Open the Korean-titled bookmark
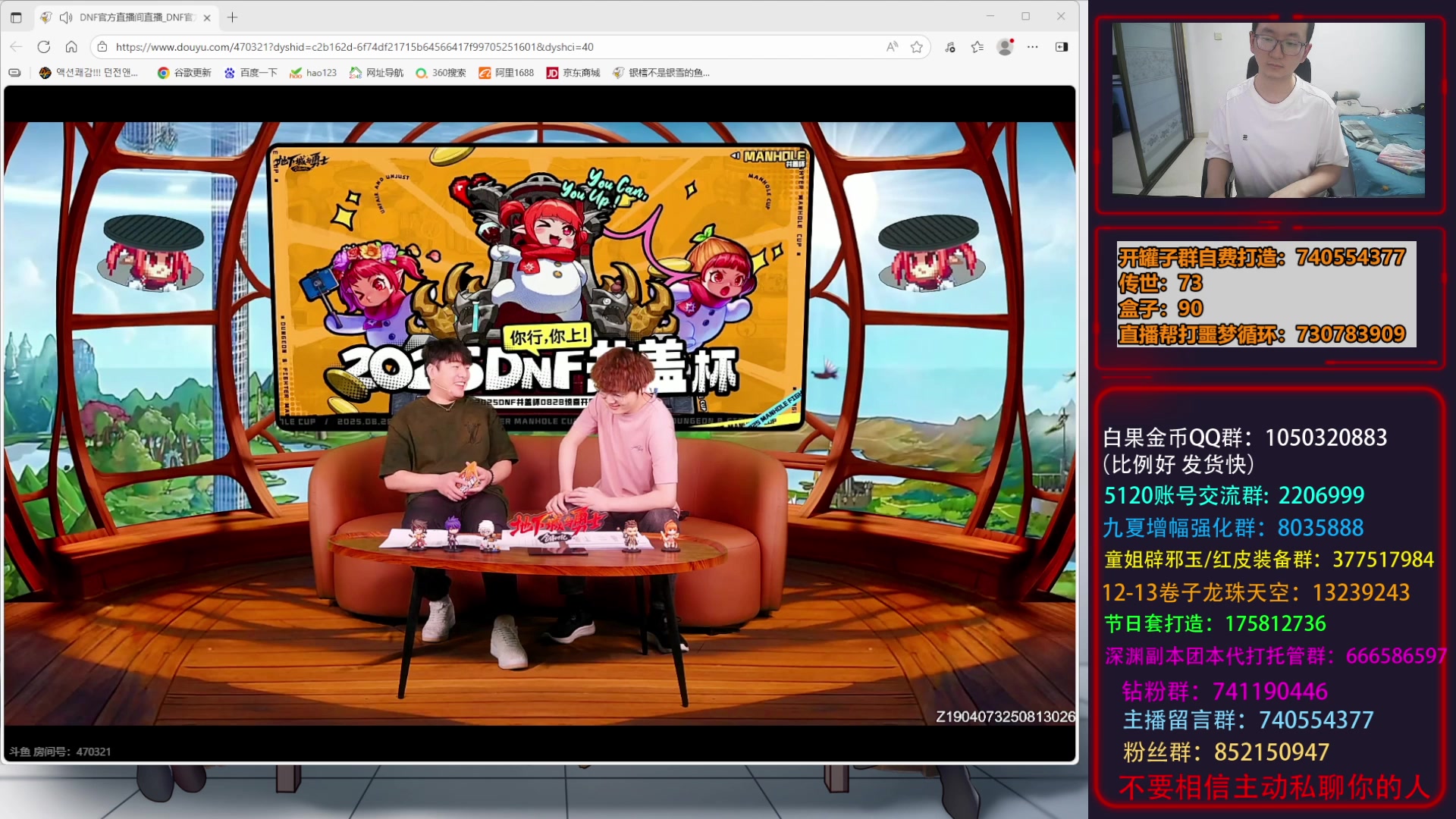The width and height of the screenshot is (1456, 819). (x=89, y=73)
